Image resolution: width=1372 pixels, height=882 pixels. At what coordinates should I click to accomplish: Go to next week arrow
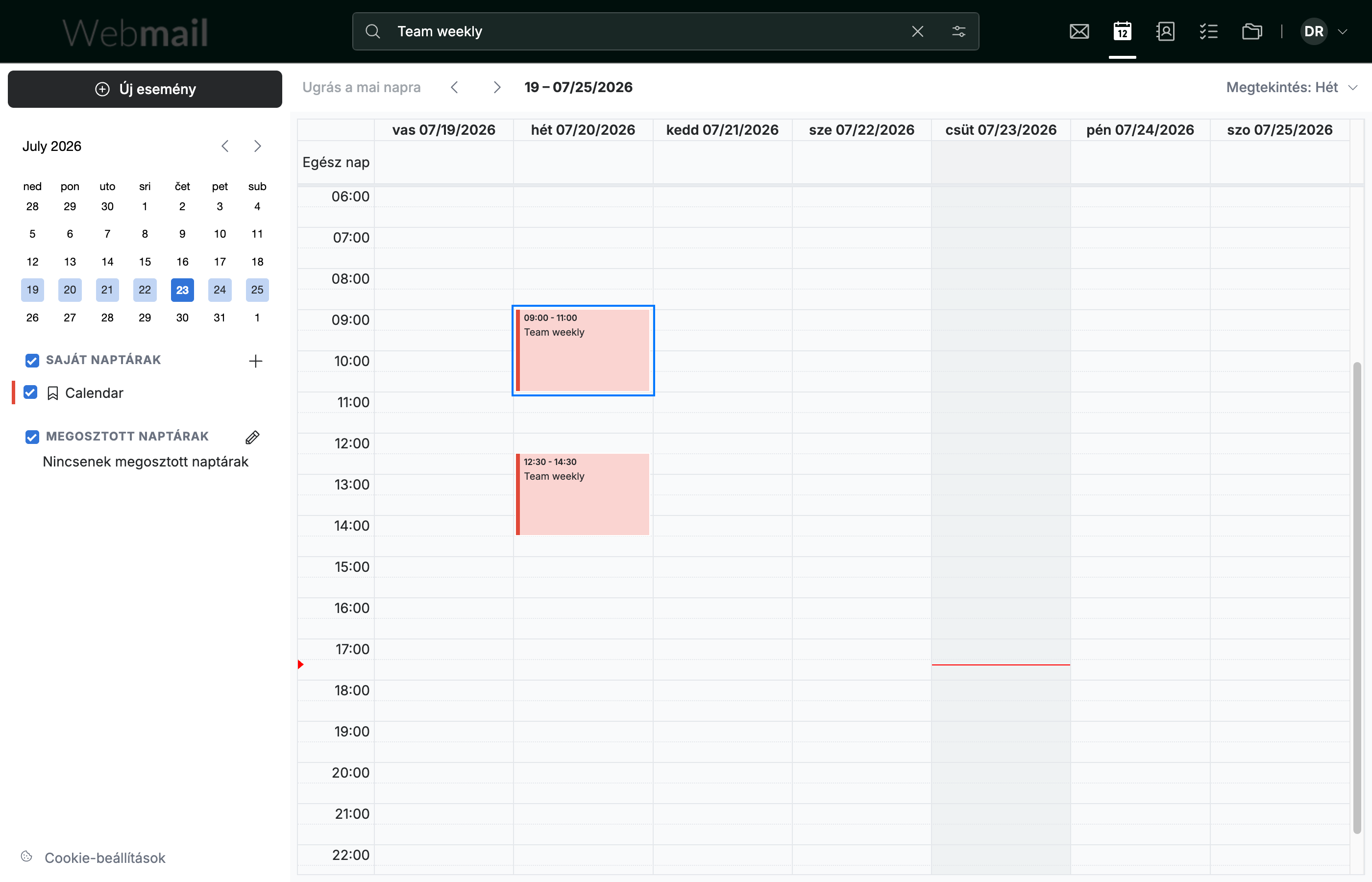(497, 87)
